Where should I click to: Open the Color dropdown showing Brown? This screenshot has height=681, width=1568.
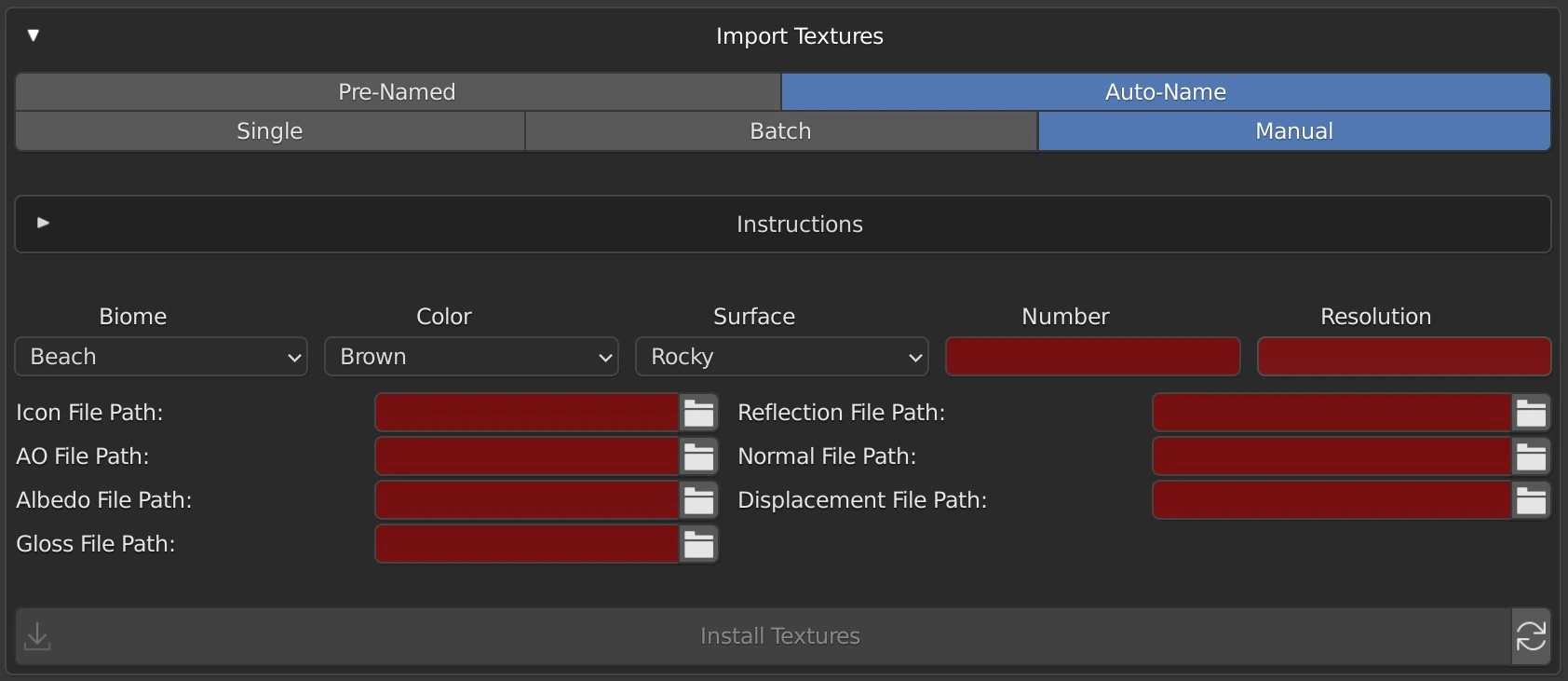471,357
